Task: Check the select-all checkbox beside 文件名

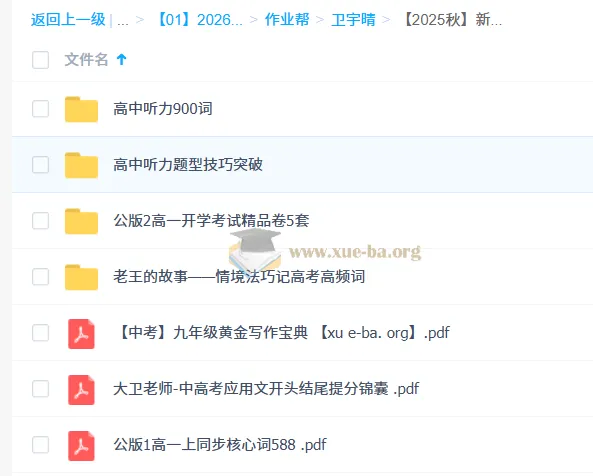Action: (x=40, y=60)
